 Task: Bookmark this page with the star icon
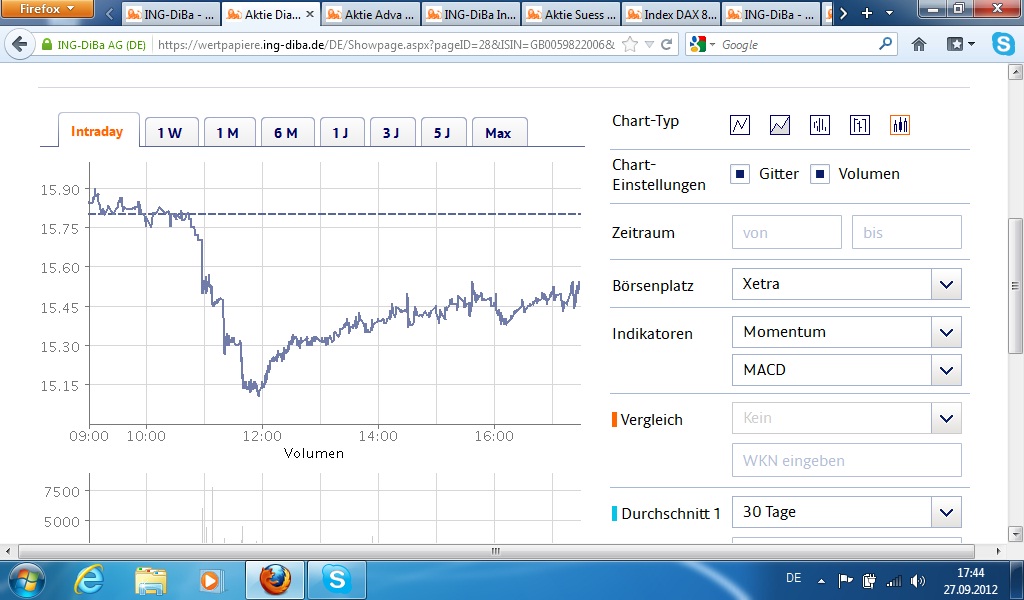coord(630,45)
